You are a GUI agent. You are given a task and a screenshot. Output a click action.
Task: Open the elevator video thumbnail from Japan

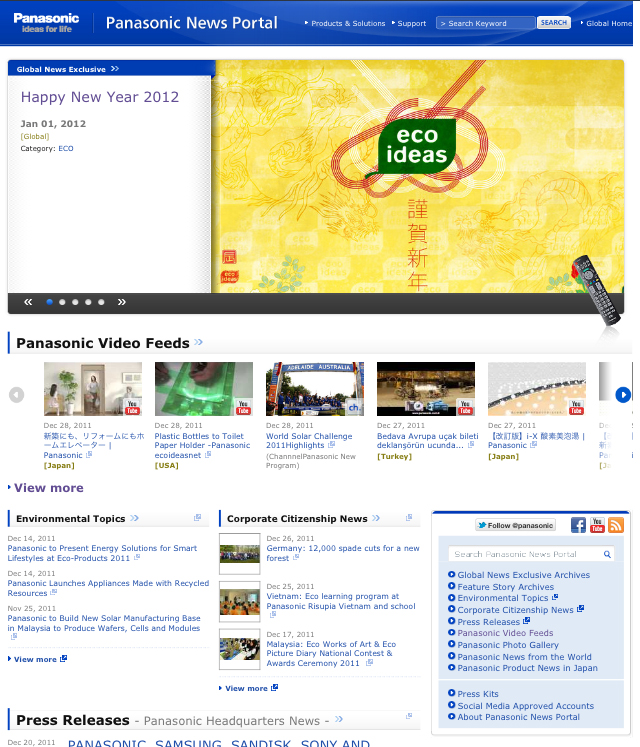[92, 389]
